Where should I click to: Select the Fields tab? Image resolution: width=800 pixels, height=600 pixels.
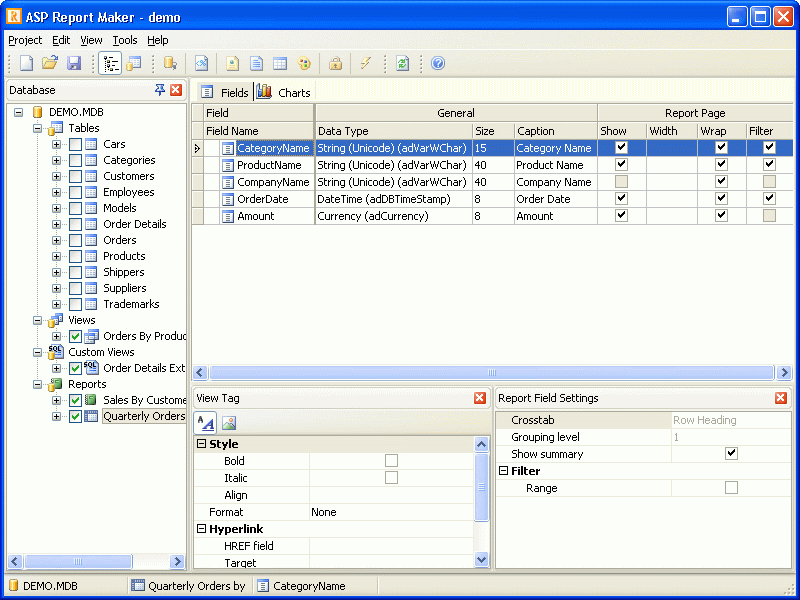pos(225,92)
